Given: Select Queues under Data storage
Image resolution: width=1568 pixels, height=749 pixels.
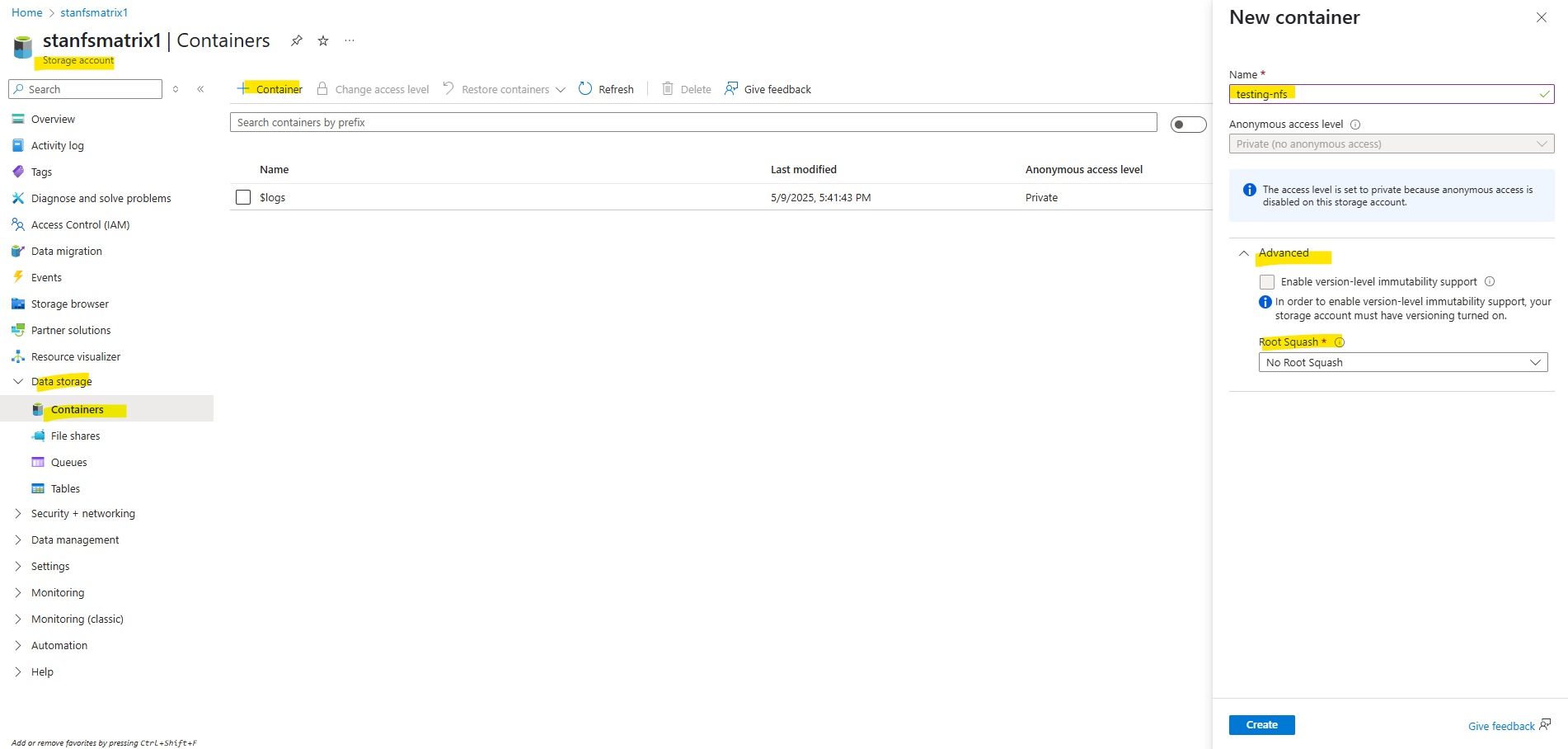Looking at the screenshot, I should [x=68, y=462].
